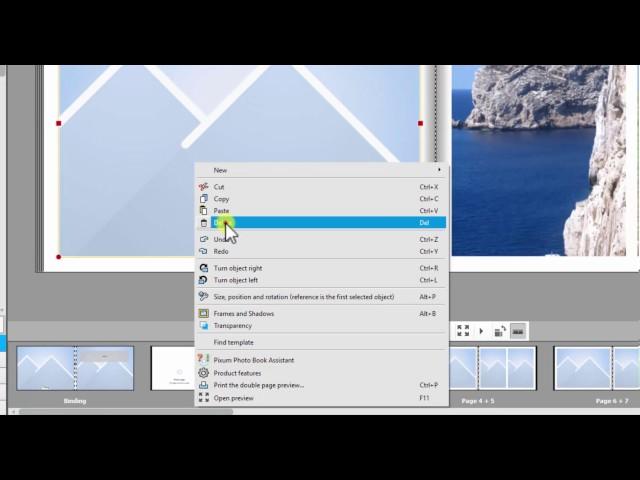This screenshot has width=640, height=480.
Task: Click the Turn object left rotate icon
Action: click(x=203, y=280)
